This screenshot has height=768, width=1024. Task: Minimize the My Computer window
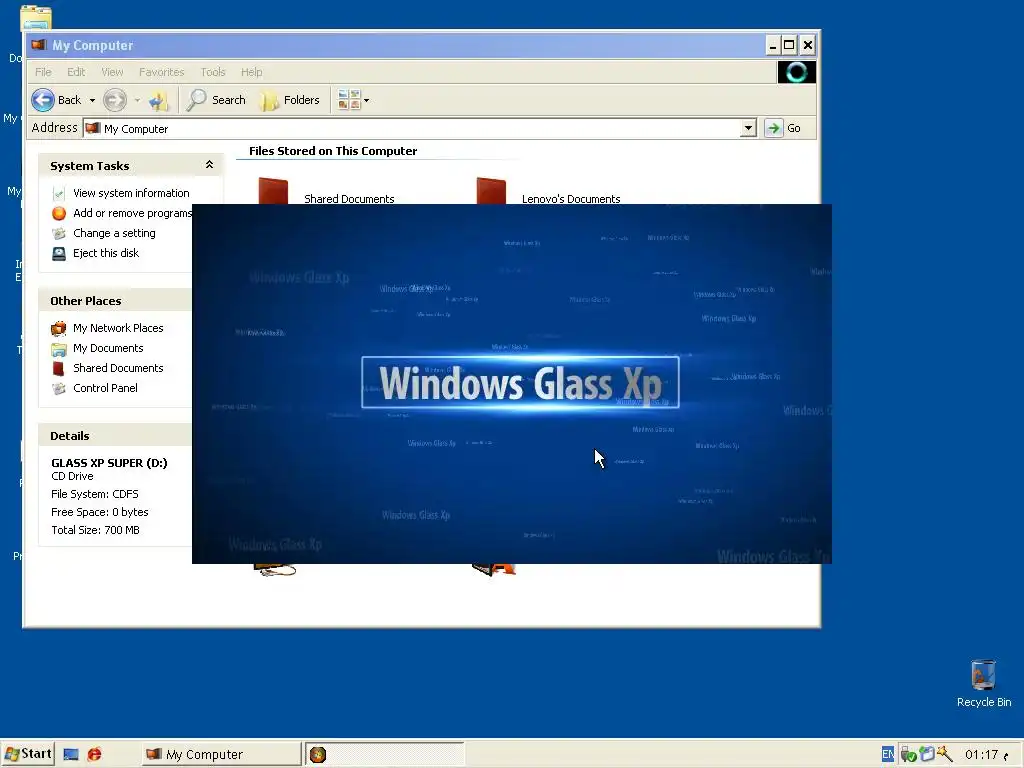tap(773, 45)
